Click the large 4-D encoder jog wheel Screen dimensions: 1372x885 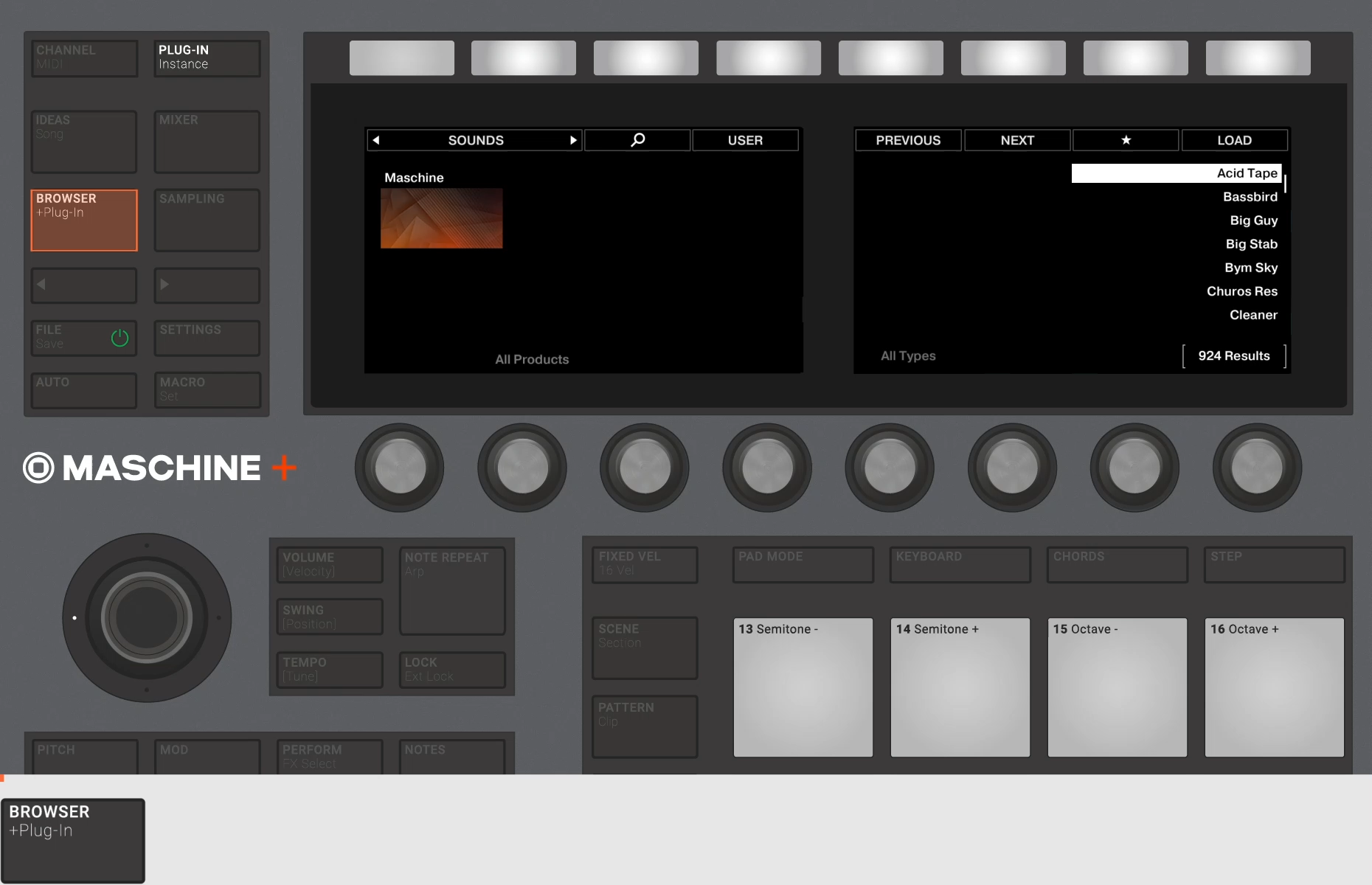147,618
